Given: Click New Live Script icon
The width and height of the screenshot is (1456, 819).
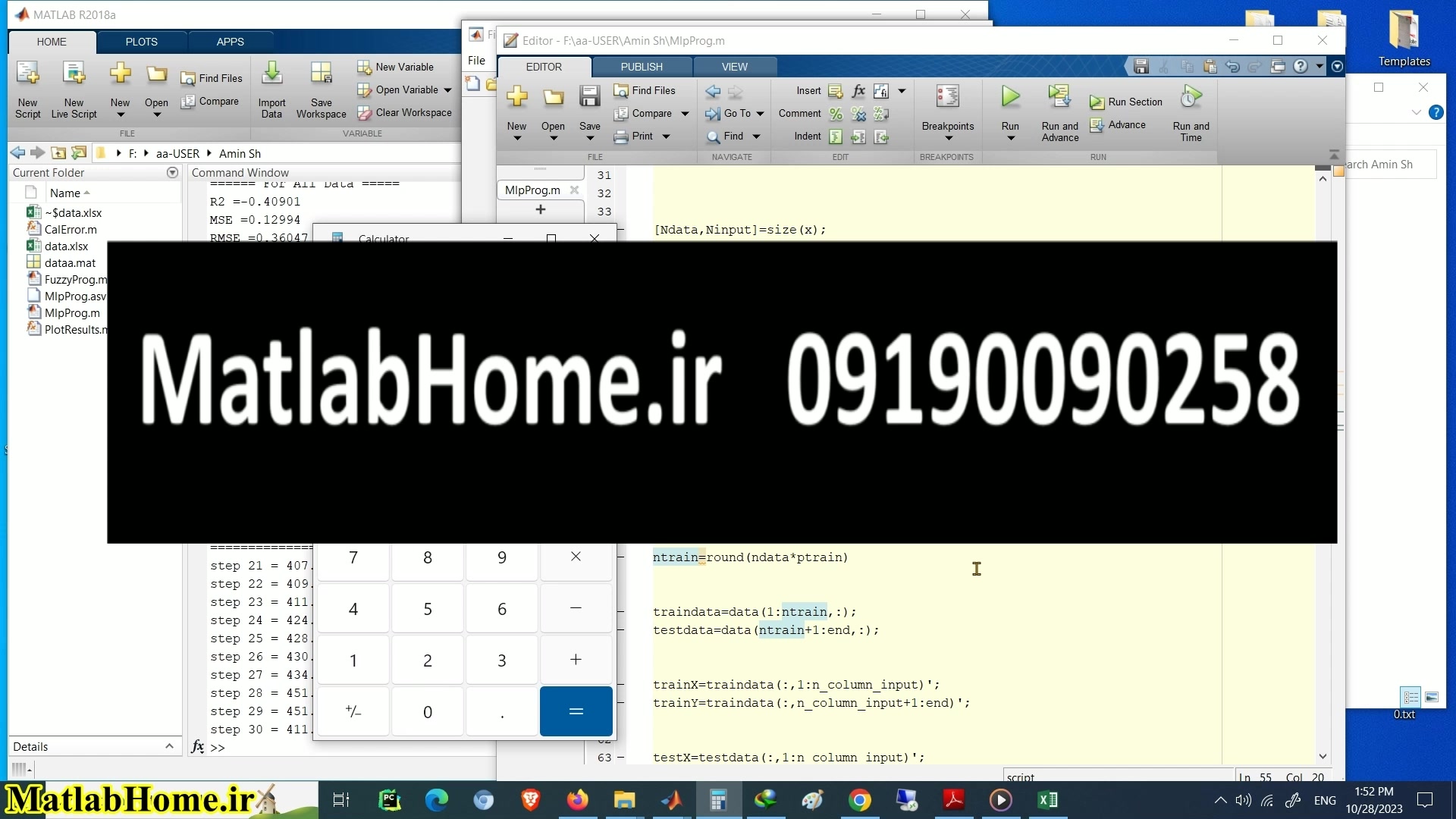Looking at the screenshot, I should click(74, 74).
